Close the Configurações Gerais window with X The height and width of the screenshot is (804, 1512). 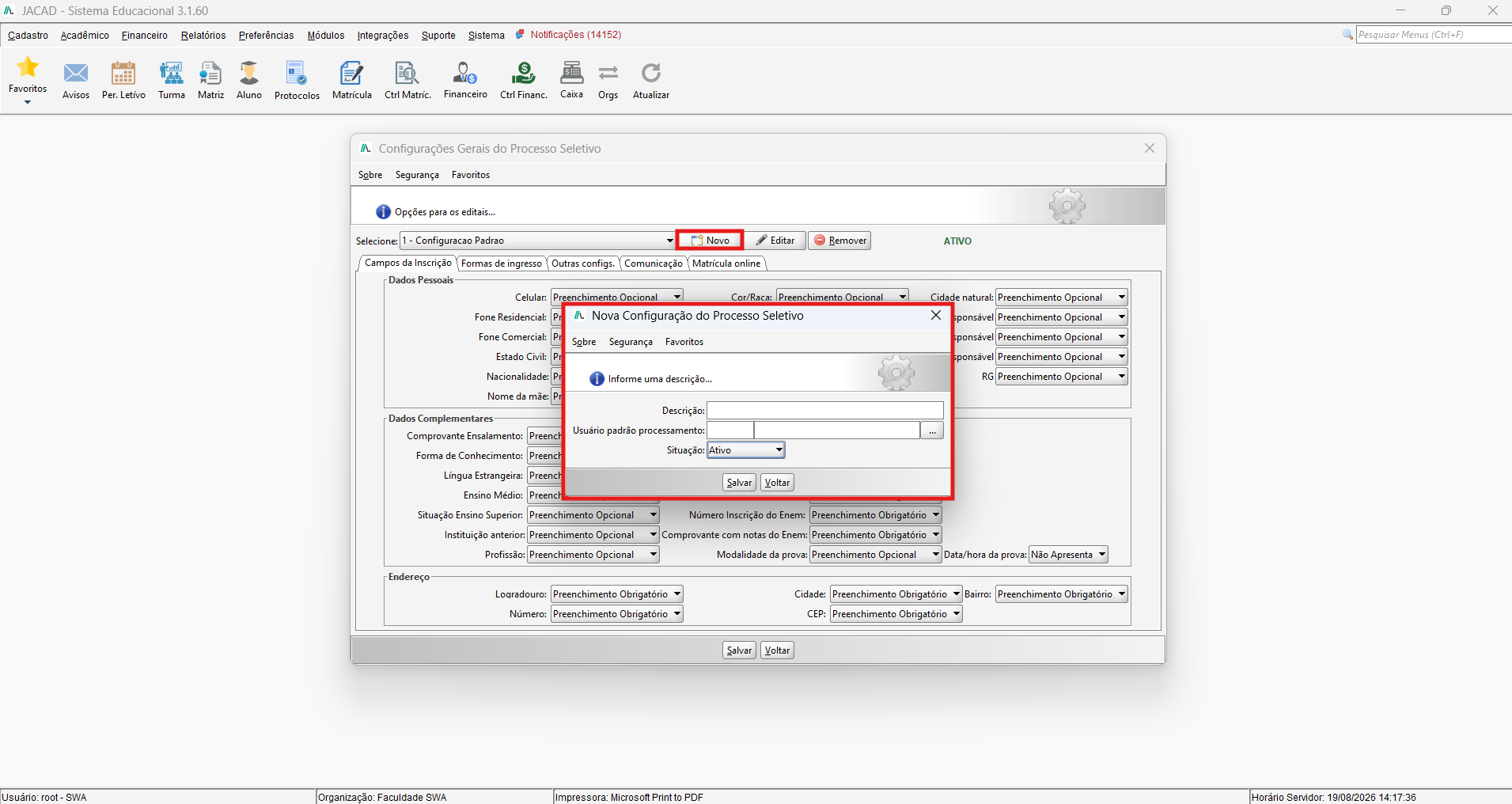pos(1150,148)
